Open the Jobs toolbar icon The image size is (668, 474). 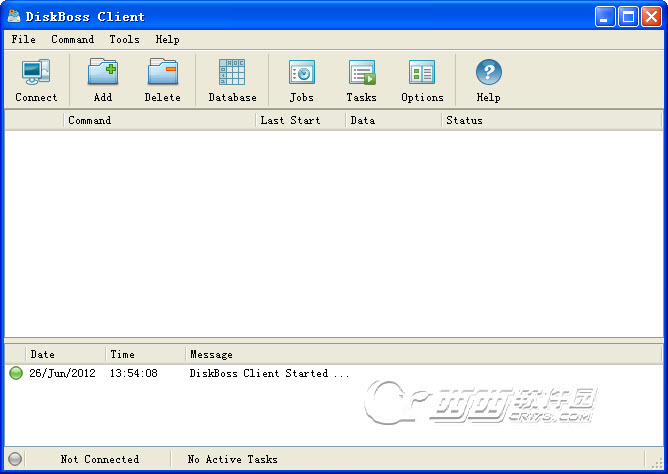(301, 73)
